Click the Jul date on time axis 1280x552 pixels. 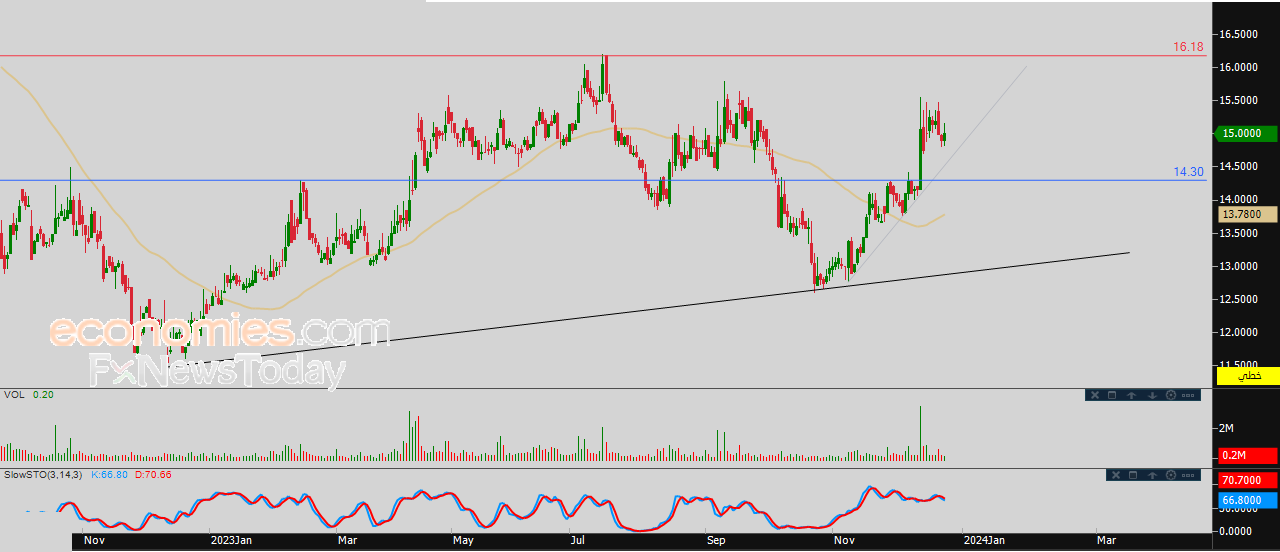click(577, 540)
